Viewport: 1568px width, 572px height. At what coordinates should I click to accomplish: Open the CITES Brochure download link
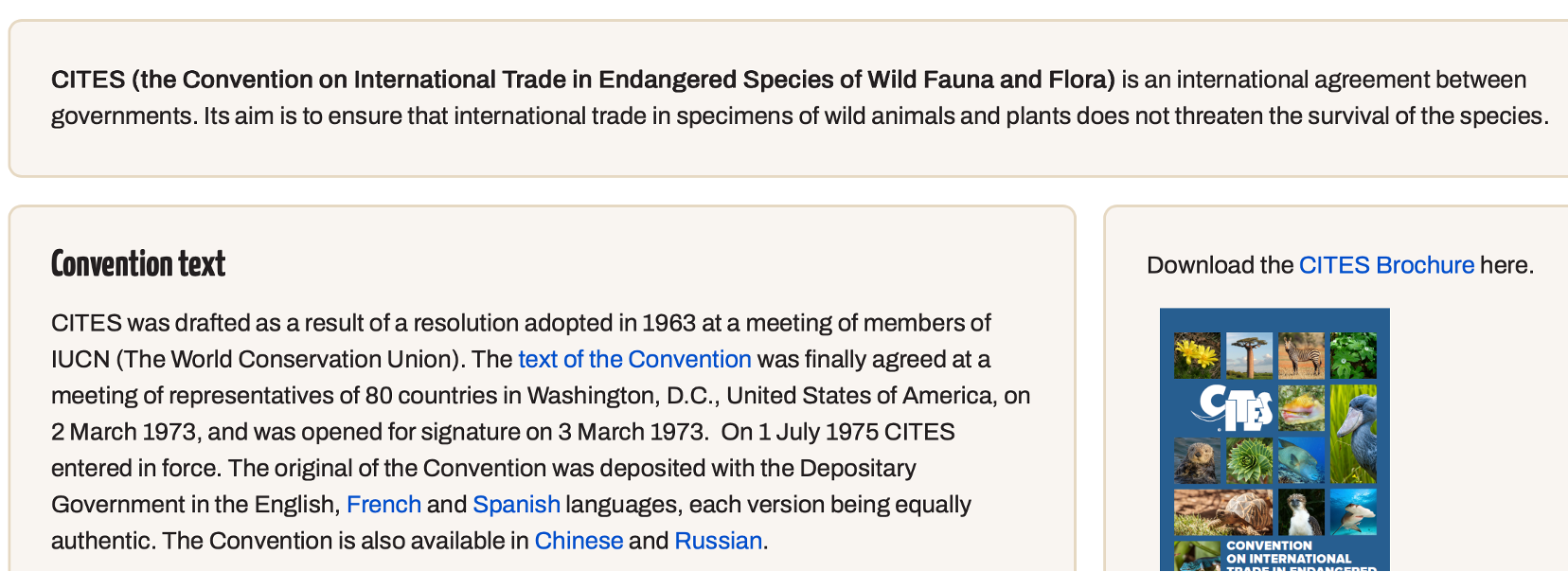point(1386,265)
